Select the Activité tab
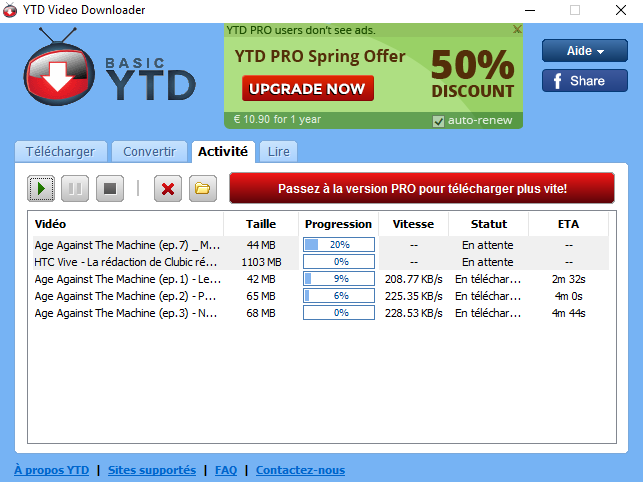 coord(223,152)
